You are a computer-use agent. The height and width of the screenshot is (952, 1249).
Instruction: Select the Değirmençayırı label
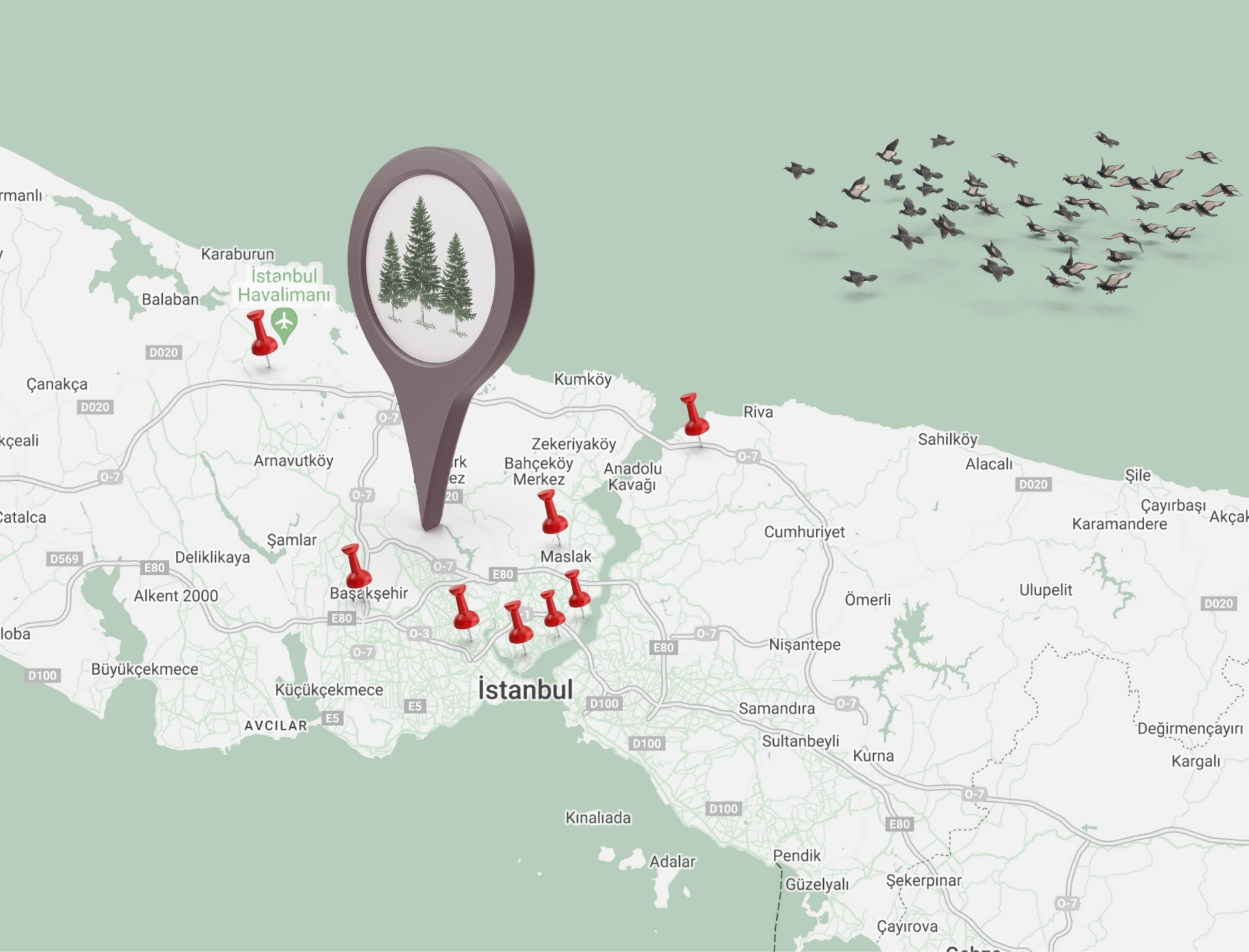pyautogui.click(x=1190, y=729)
